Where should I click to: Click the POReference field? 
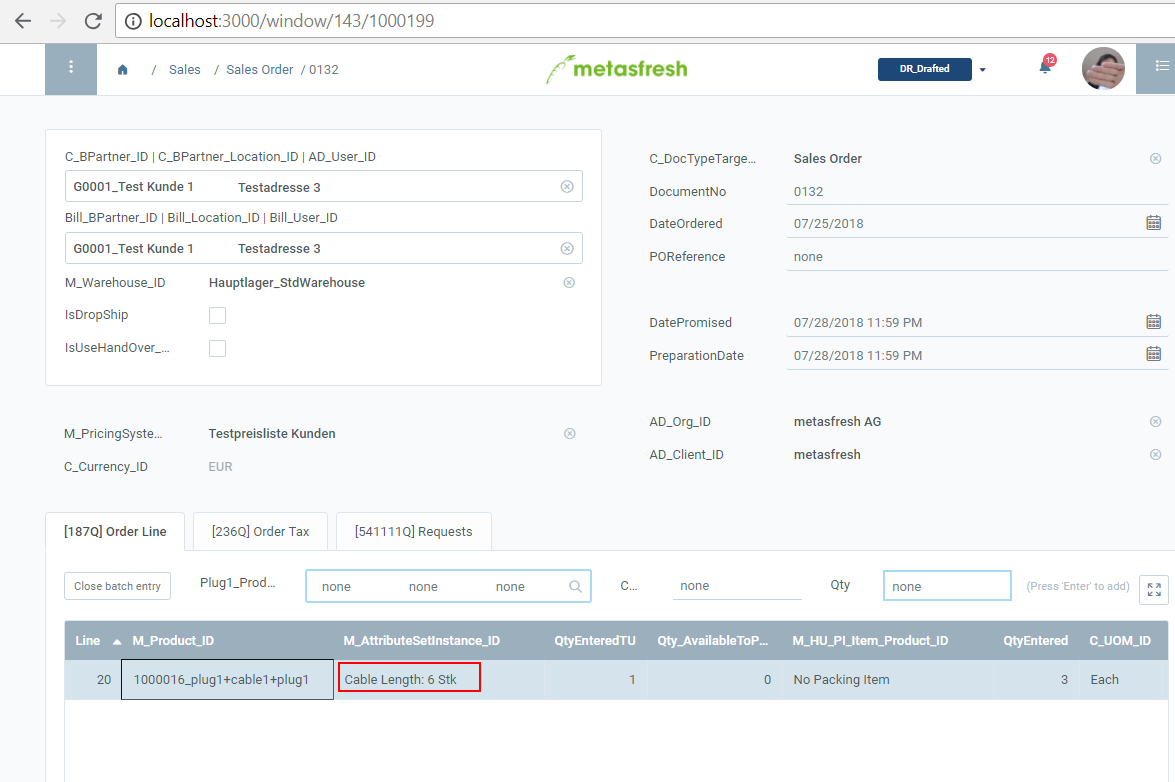click(x=976, y=257)
